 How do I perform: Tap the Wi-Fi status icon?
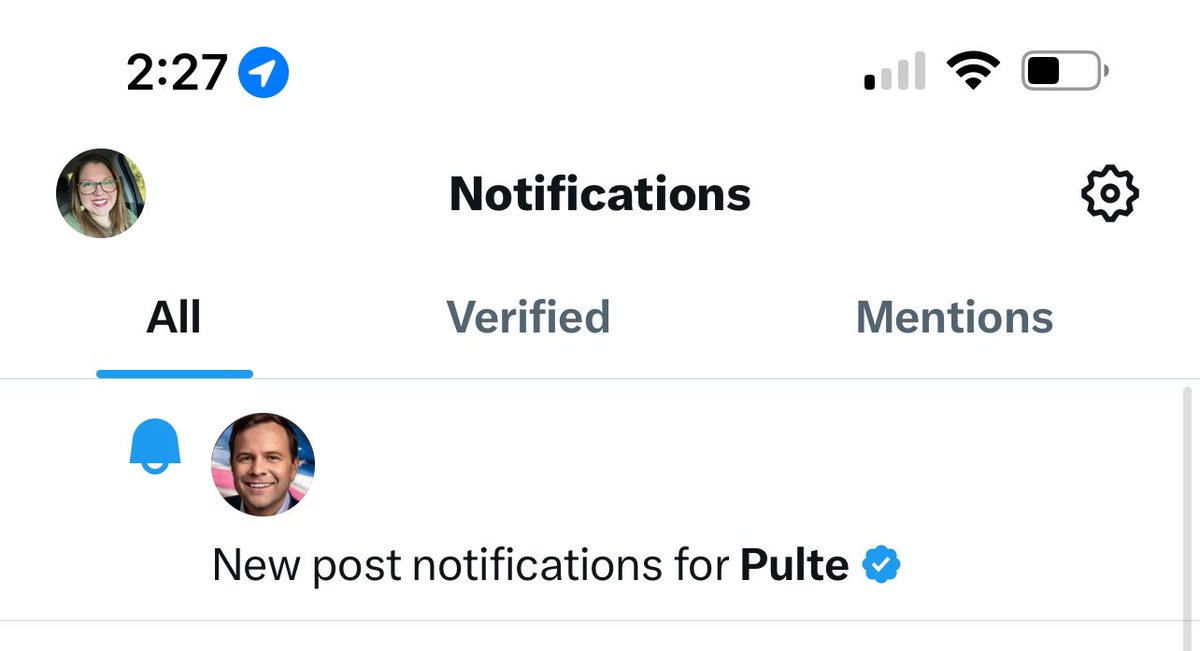coord(973,72)
